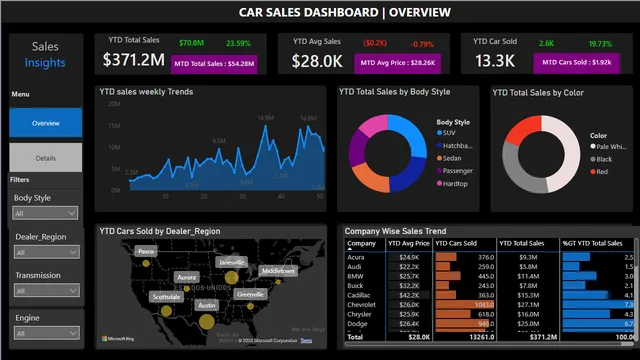This screenshot has height=360, width=640.
Task: Select SUV in Body Style legend
Action: pos(446,133)
